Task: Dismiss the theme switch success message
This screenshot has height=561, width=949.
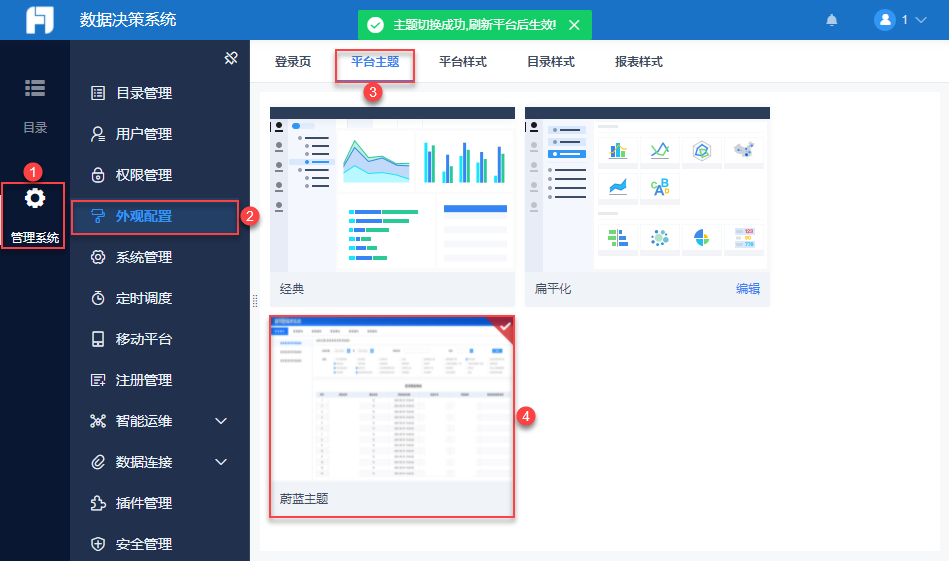Action: click(x=574, y=25)
